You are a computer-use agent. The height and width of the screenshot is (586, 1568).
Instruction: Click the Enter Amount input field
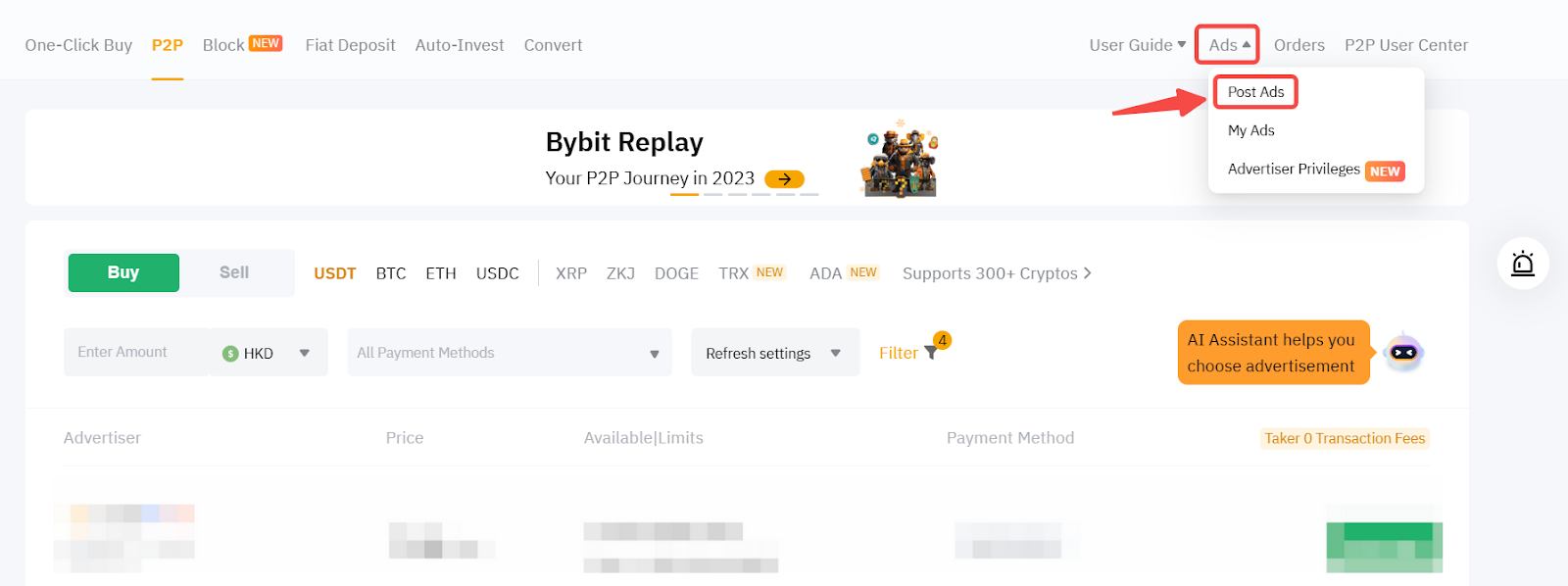click(137, 353)
